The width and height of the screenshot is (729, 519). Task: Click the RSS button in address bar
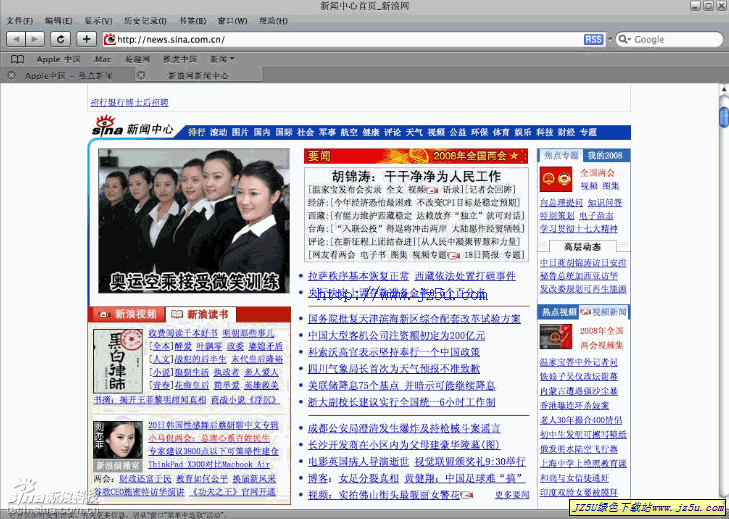click(594, 40)
